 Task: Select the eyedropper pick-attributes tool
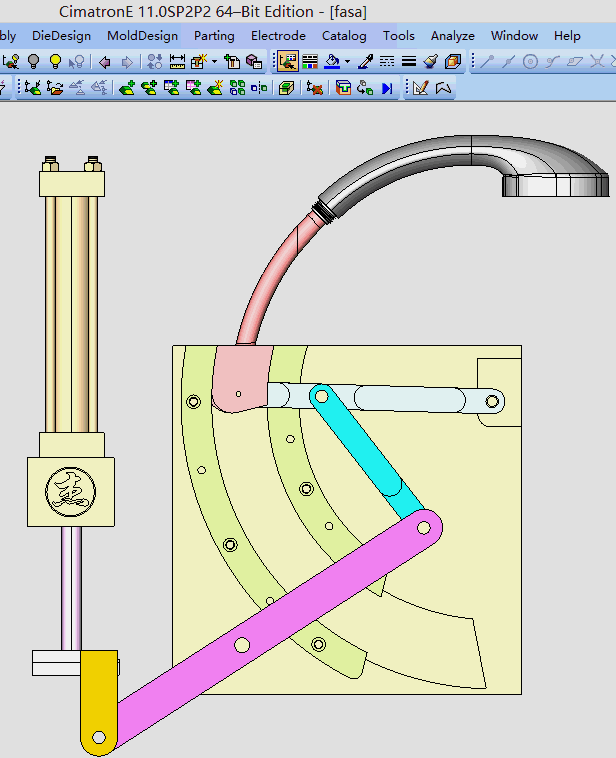pos(366,62)
